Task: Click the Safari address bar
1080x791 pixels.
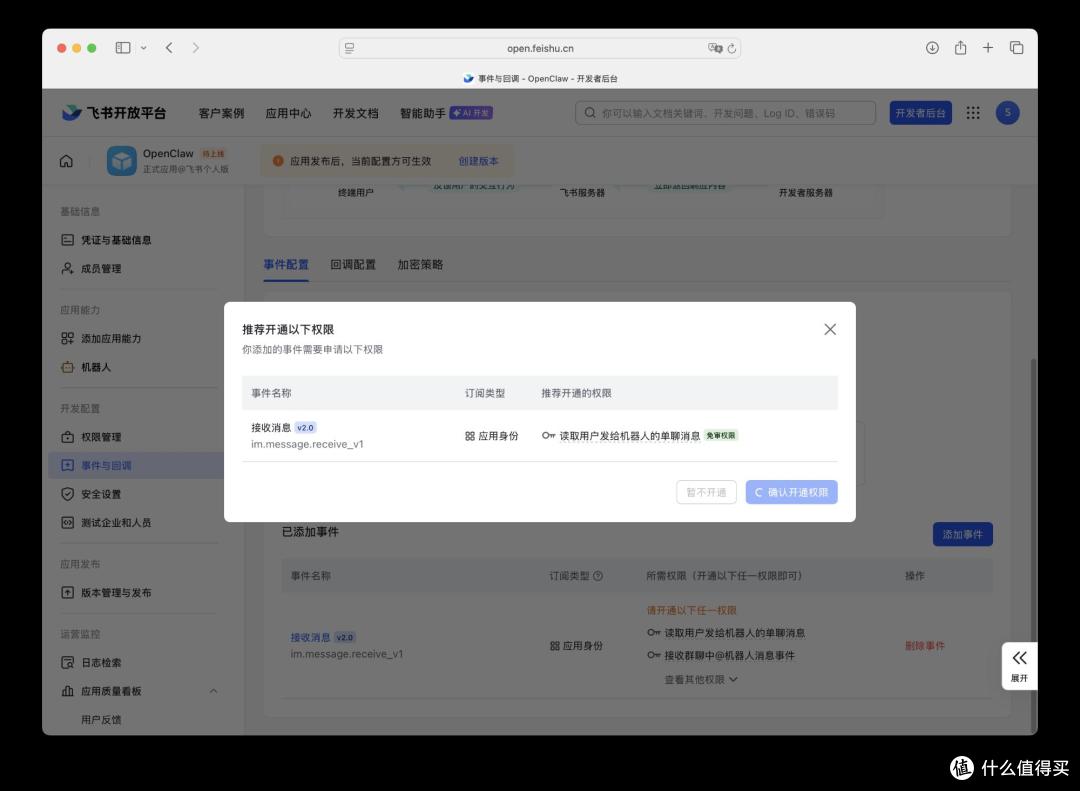Action: 539,48
